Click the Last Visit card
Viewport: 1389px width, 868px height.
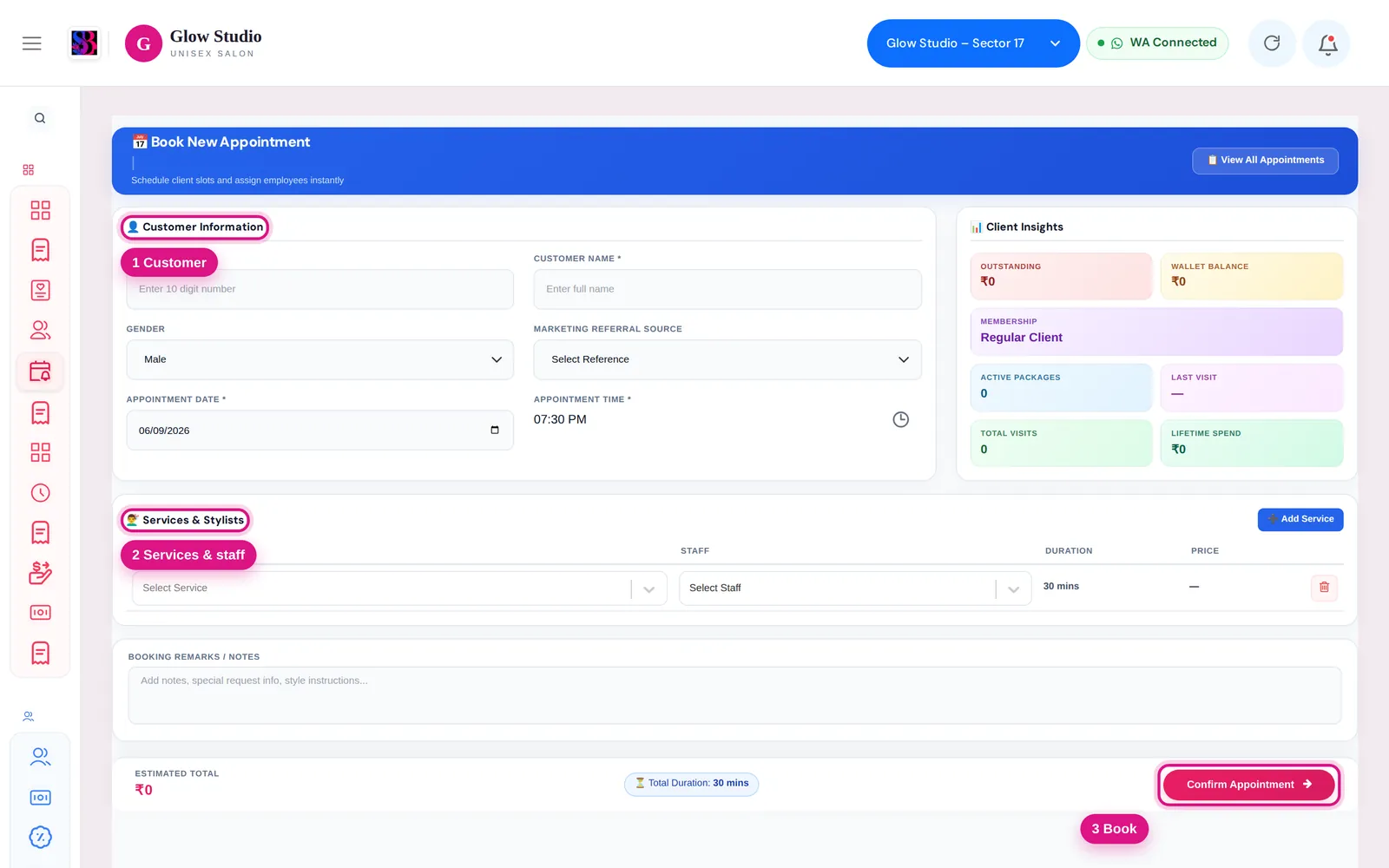1252,387
